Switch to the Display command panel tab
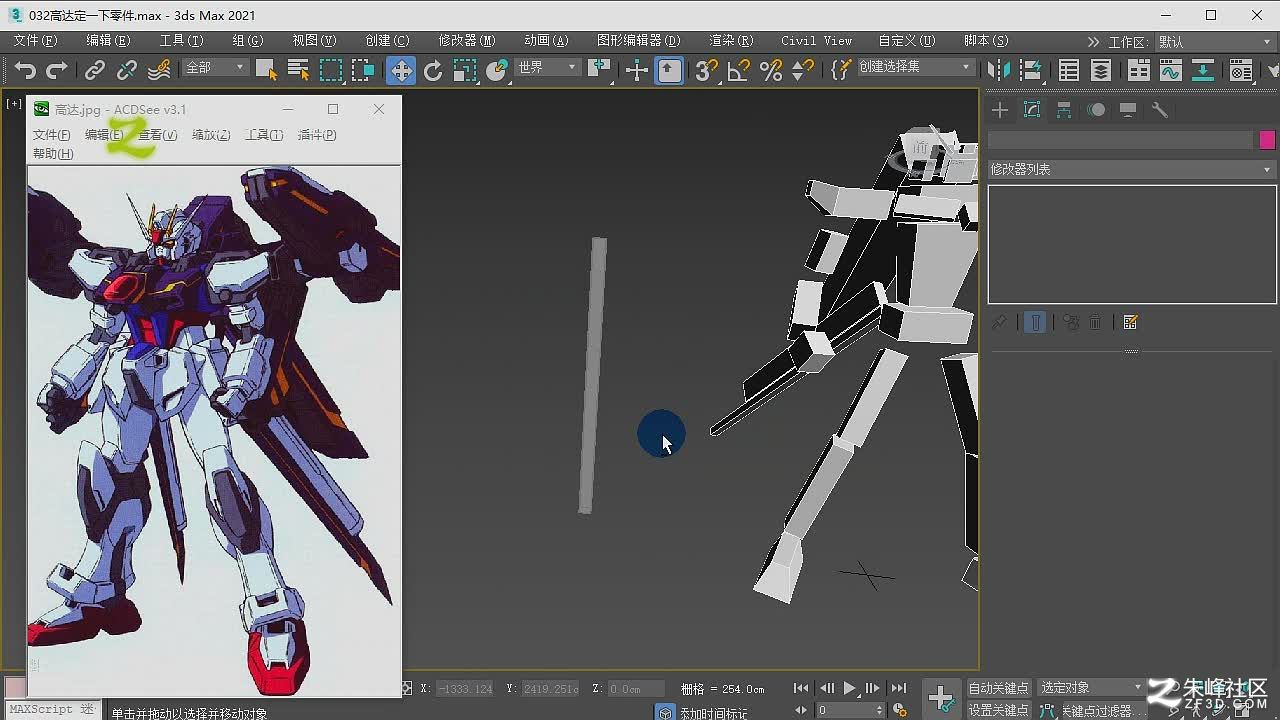1280x720 pixels. tap(1128, 110)
